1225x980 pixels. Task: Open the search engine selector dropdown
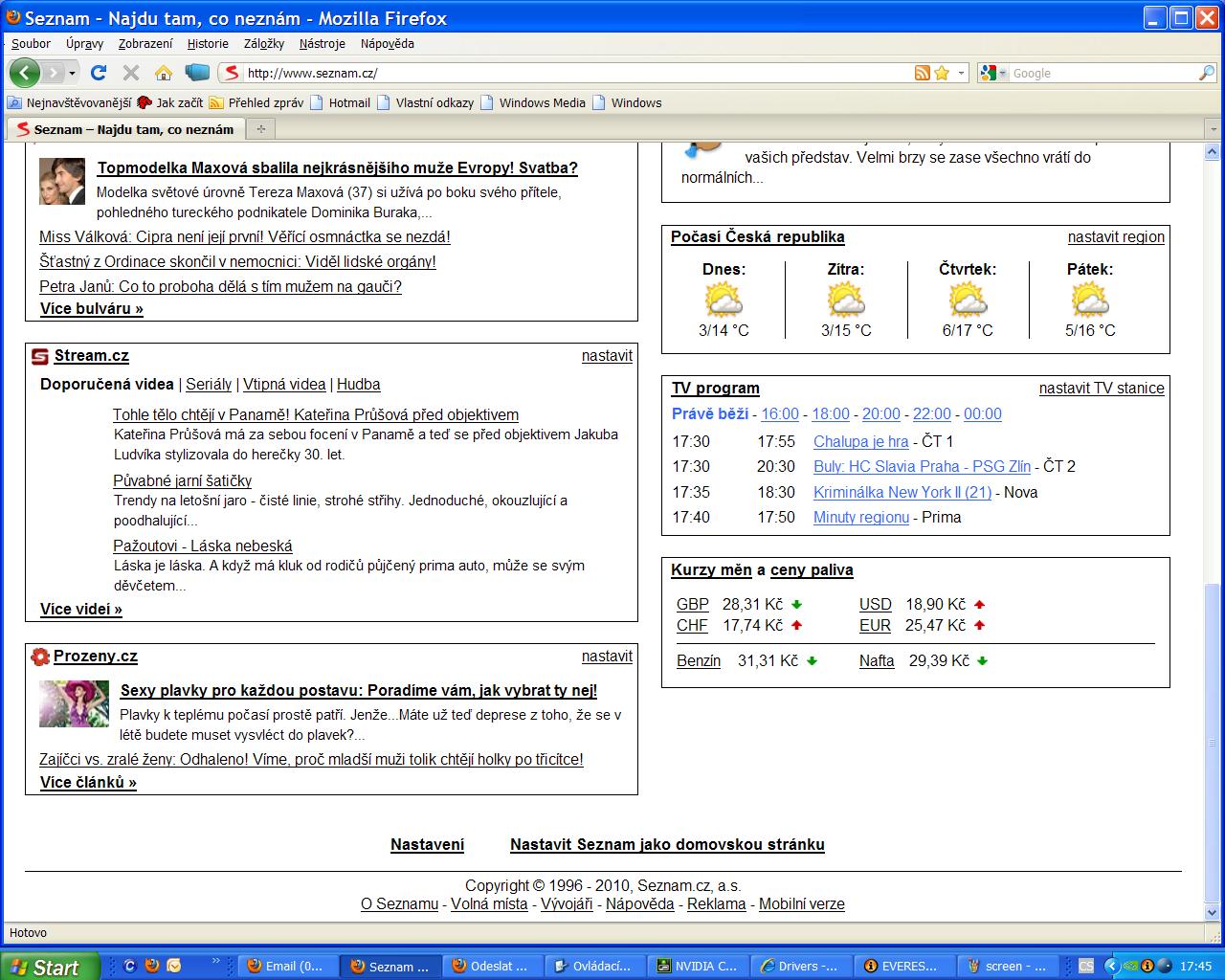993,73
